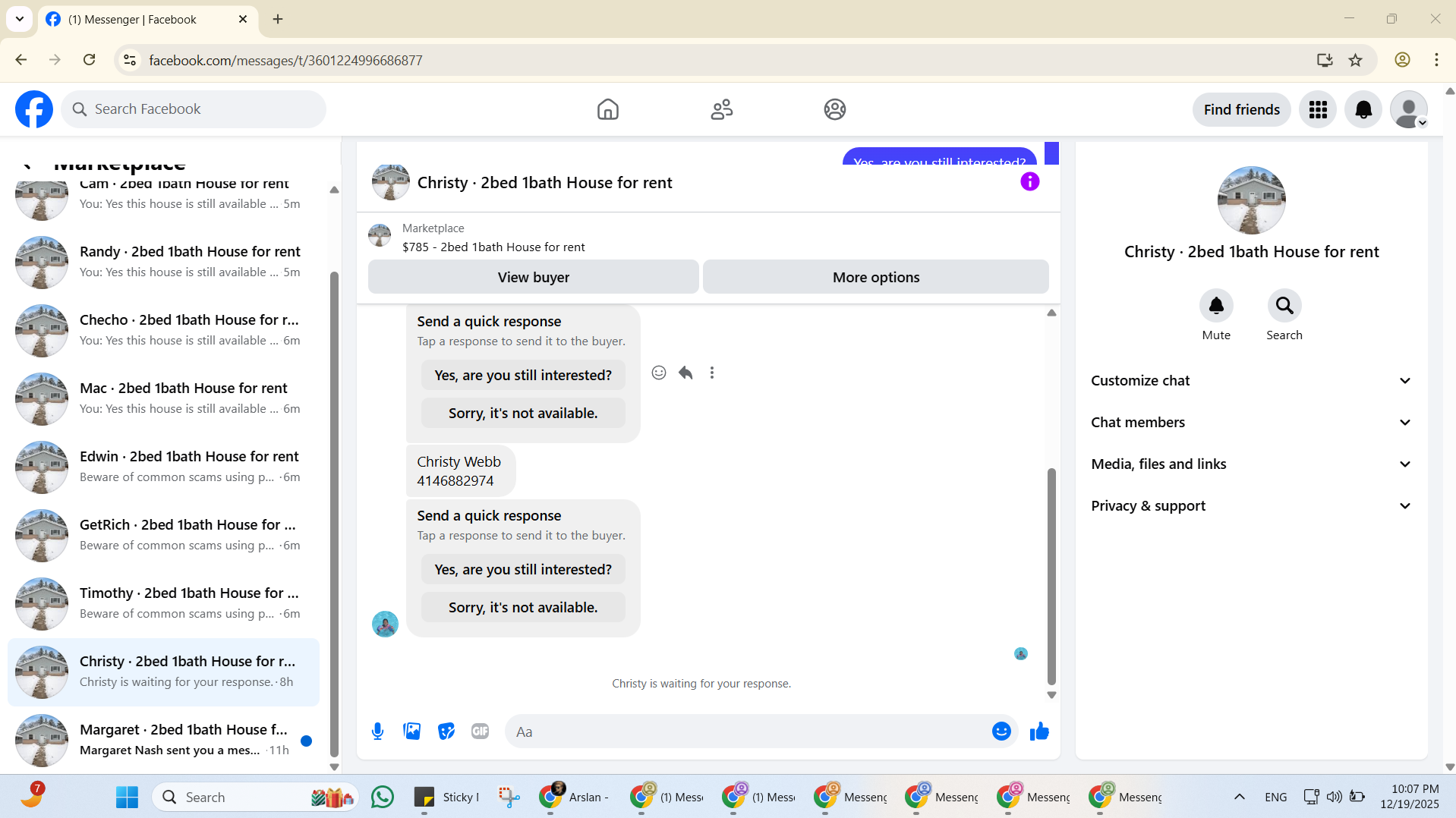
Task: Click '$785 - 2bed 1bath House for rent' listing
Action: click(x=493, y=247)
